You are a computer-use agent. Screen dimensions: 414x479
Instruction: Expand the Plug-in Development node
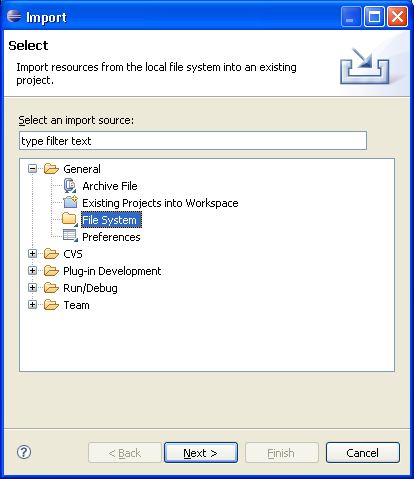[x=32, y=271]
